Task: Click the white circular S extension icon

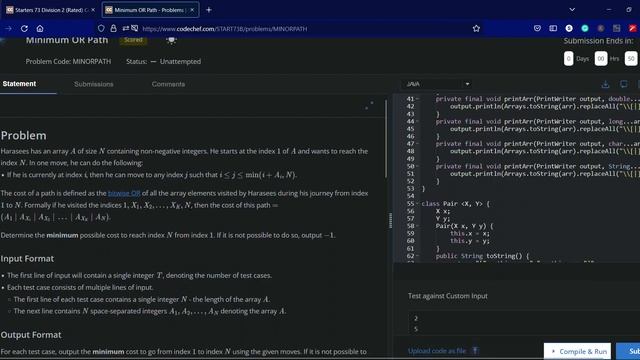Action: click(x=569, y=28)
